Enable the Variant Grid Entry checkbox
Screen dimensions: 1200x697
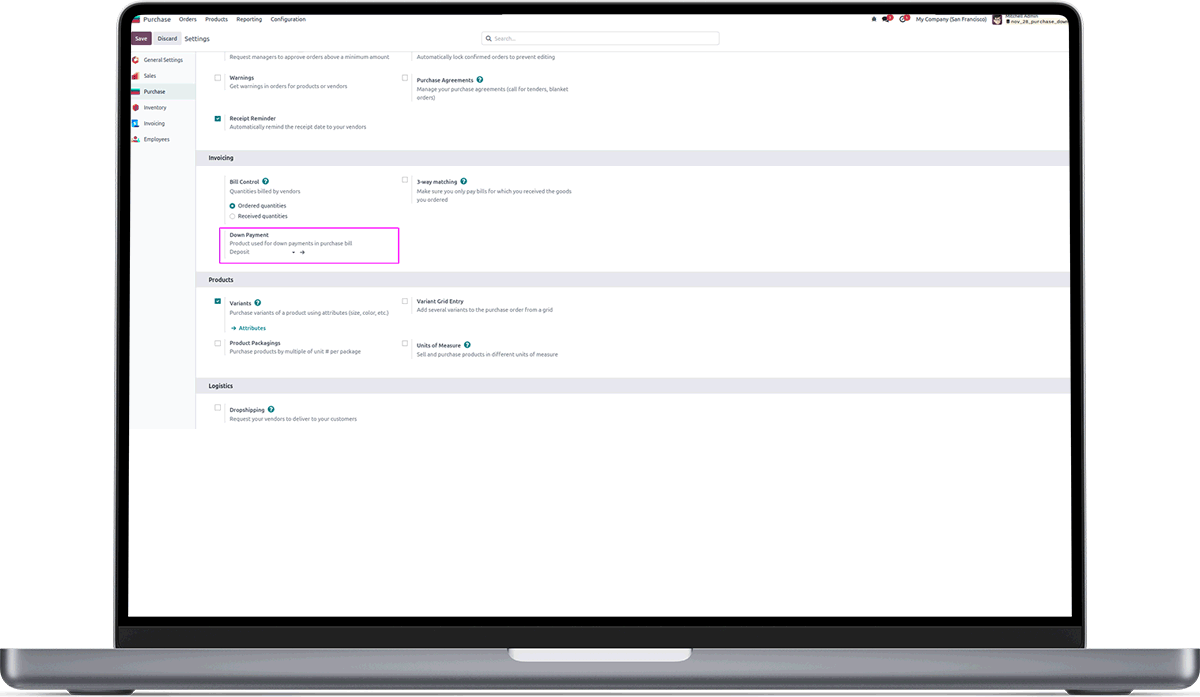click(x=405, y=301)
